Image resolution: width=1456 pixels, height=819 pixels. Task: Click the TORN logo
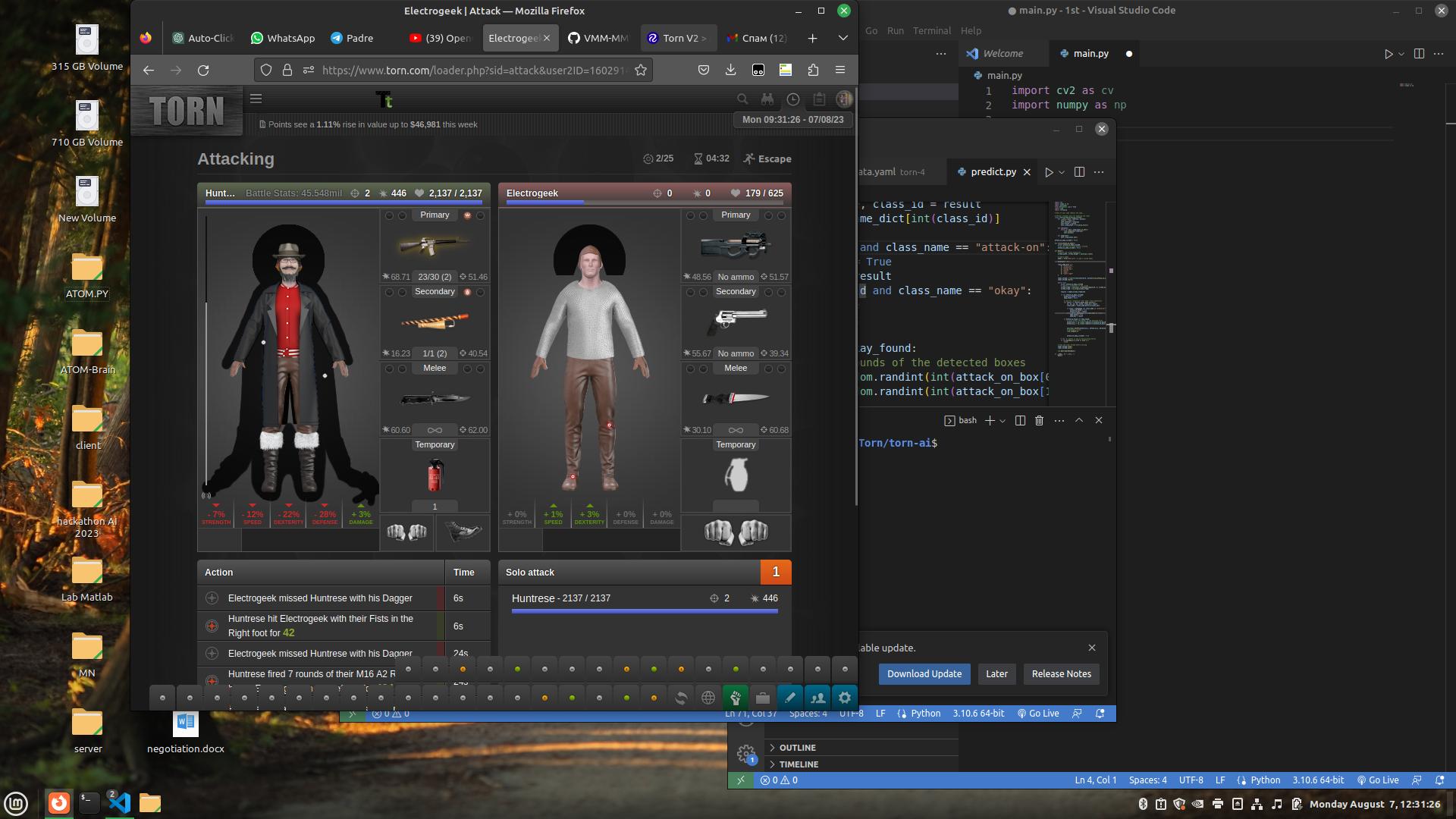click(187, 111)
